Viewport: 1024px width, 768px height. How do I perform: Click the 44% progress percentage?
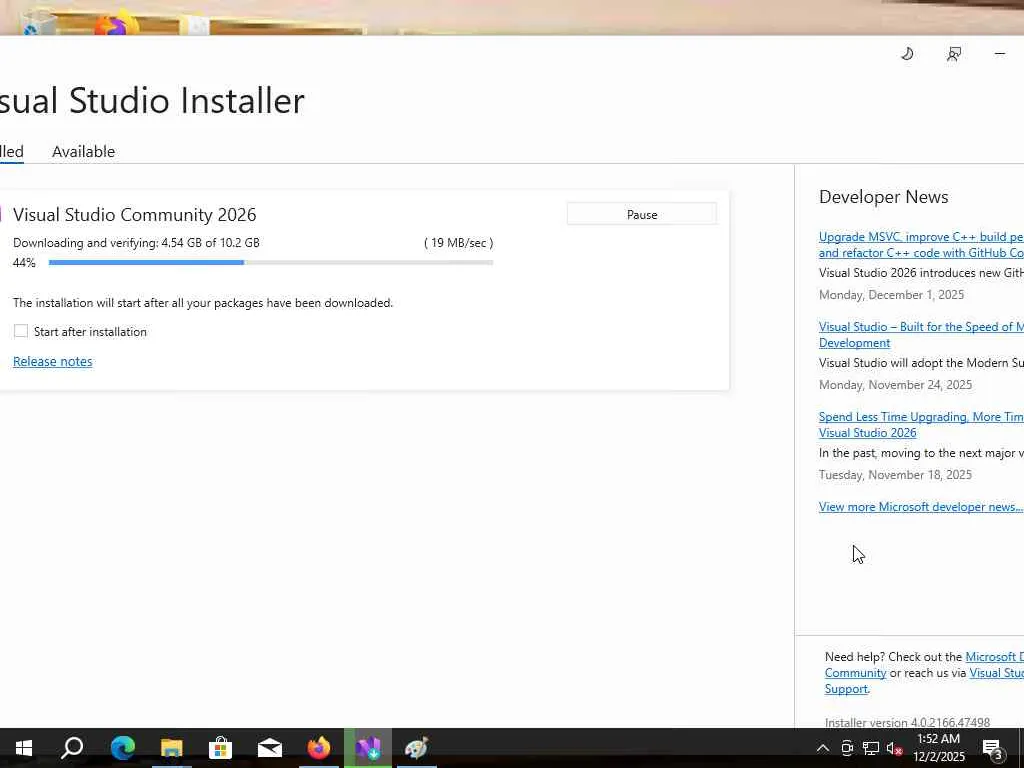pyautogui.click(x=24, y=263)
